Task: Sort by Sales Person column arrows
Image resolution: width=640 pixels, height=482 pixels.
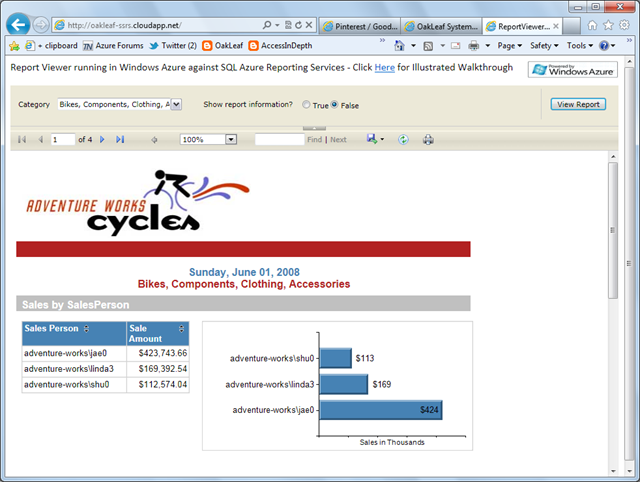Action: (x=86, y=329)
